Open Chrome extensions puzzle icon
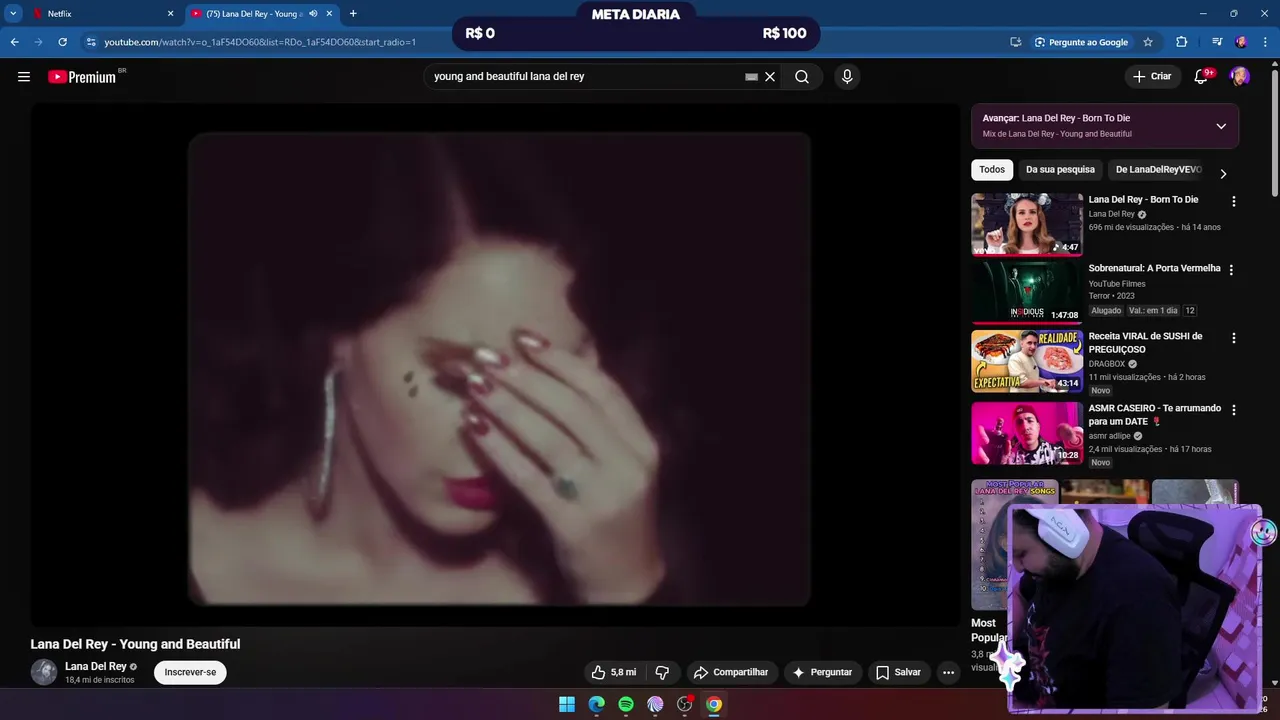Screen dimensions: 1280x720 [1182, 42]
